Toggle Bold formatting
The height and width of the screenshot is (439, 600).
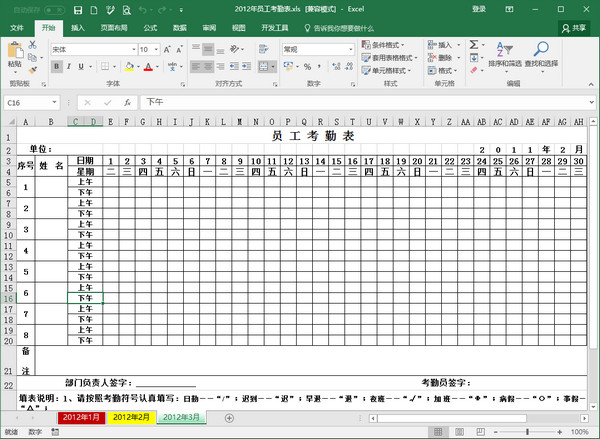pos(55,67)
